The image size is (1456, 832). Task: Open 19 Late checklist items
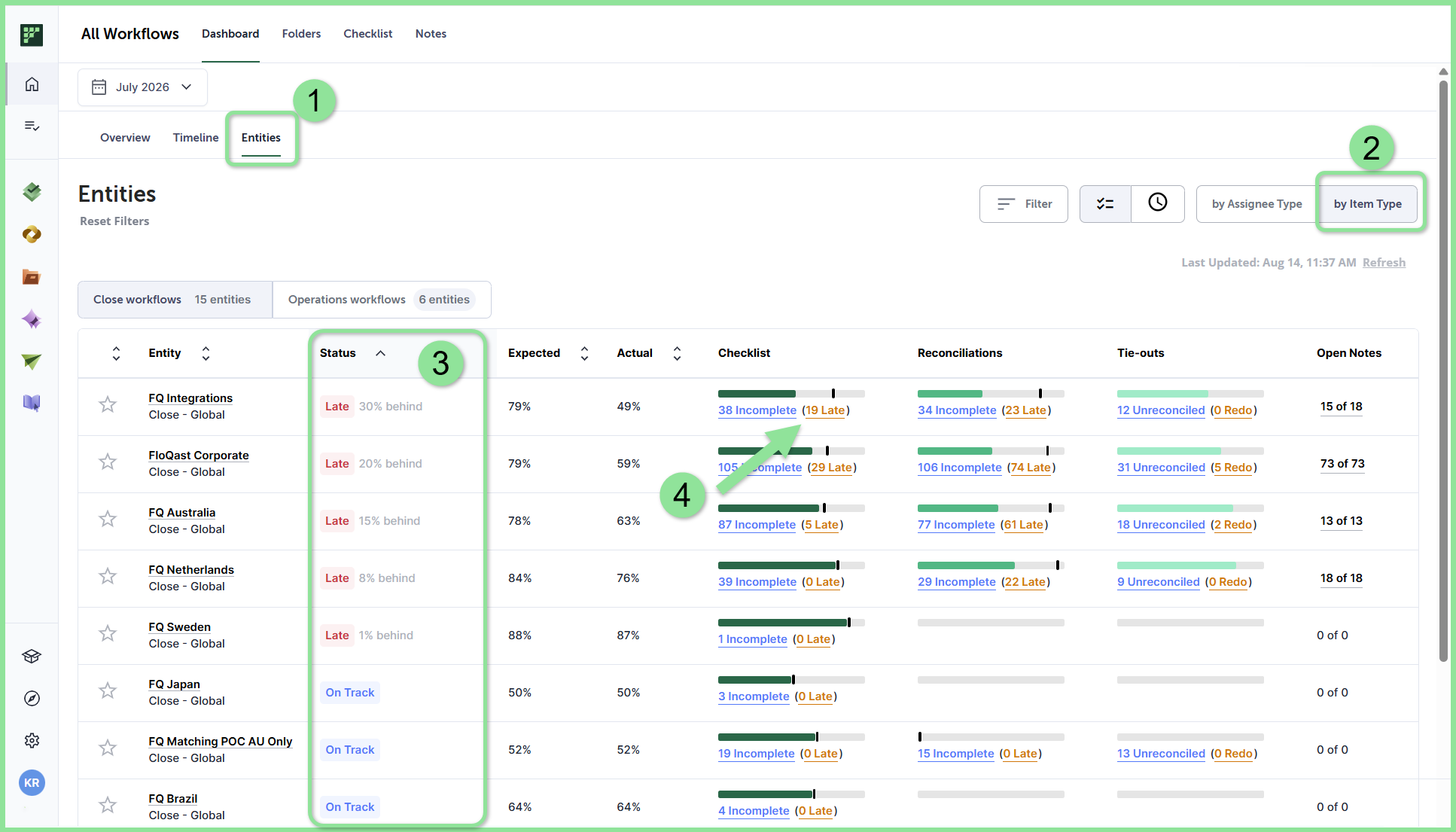coord(825,410)
